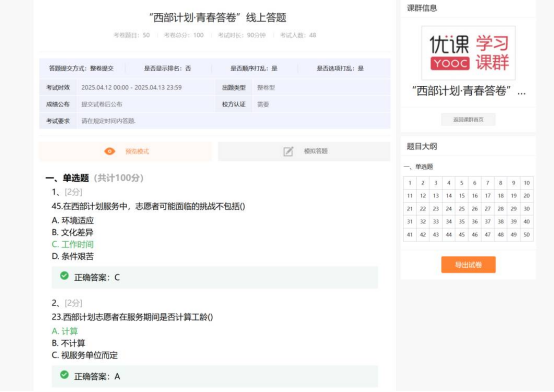Jump to question 5 in the outline grid

point(462,183)
